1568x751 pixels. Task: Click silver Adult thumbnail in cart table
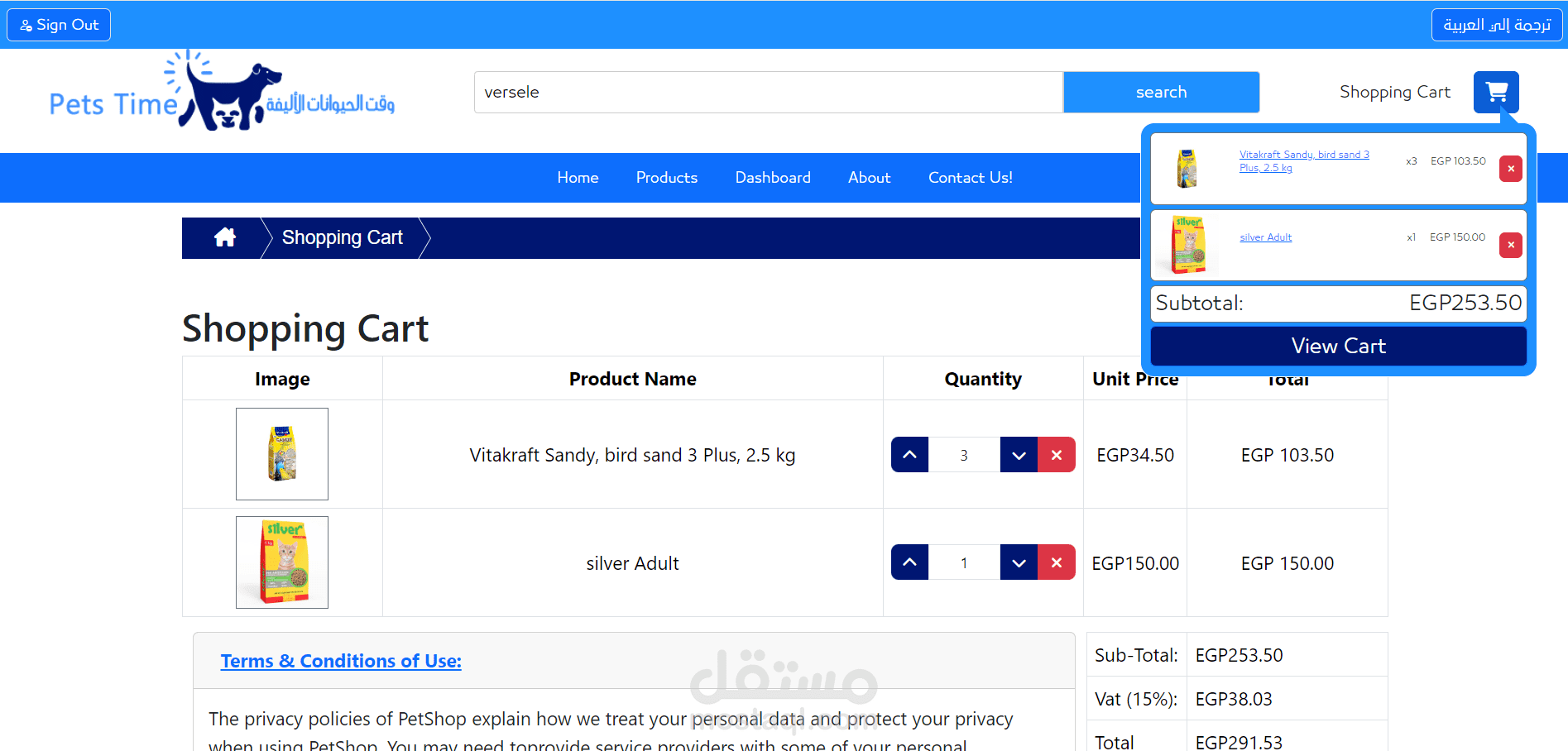282,562
